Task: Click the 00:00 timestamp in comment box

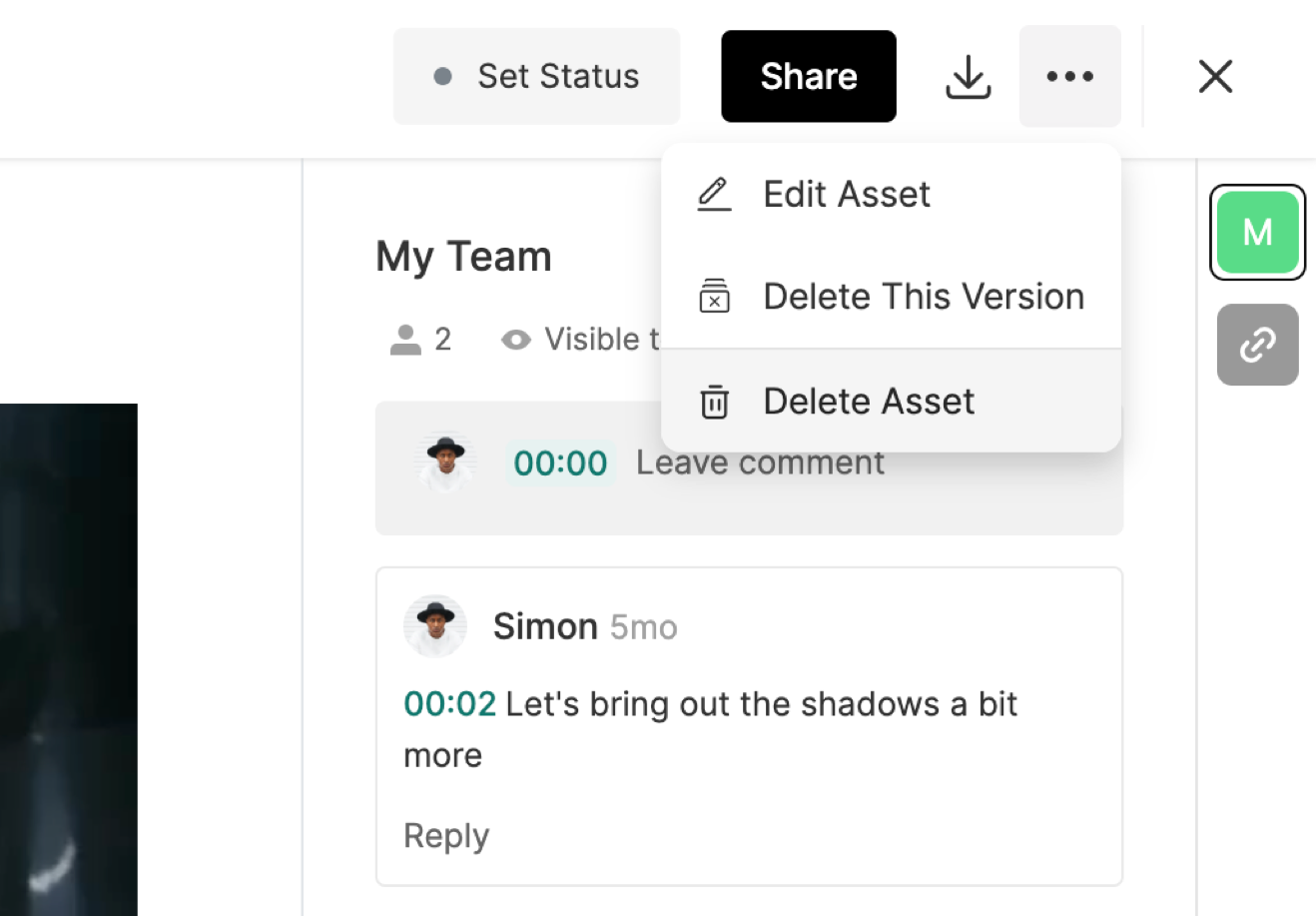Action: coord(560,463)
